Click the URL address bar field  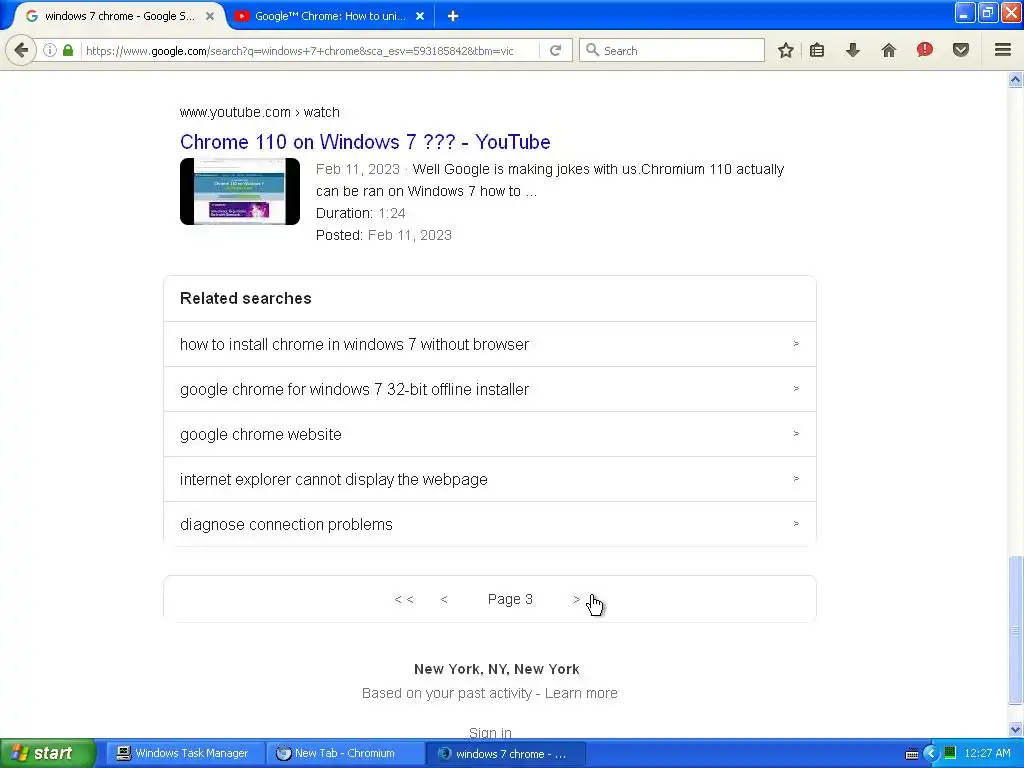pos(310,50)
